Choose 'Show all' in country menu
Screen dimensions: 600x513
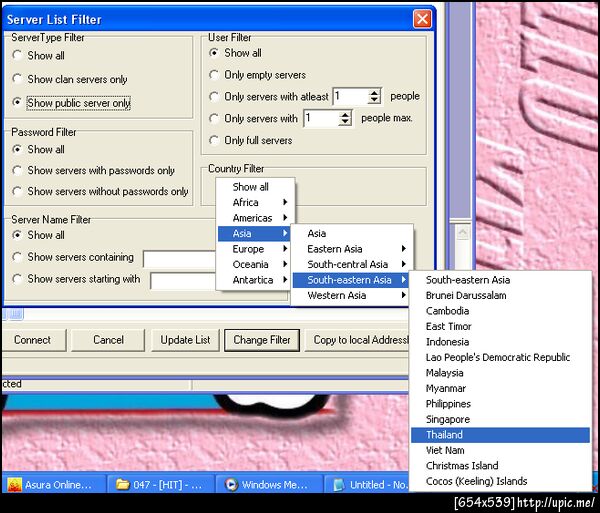coord(255,187)
